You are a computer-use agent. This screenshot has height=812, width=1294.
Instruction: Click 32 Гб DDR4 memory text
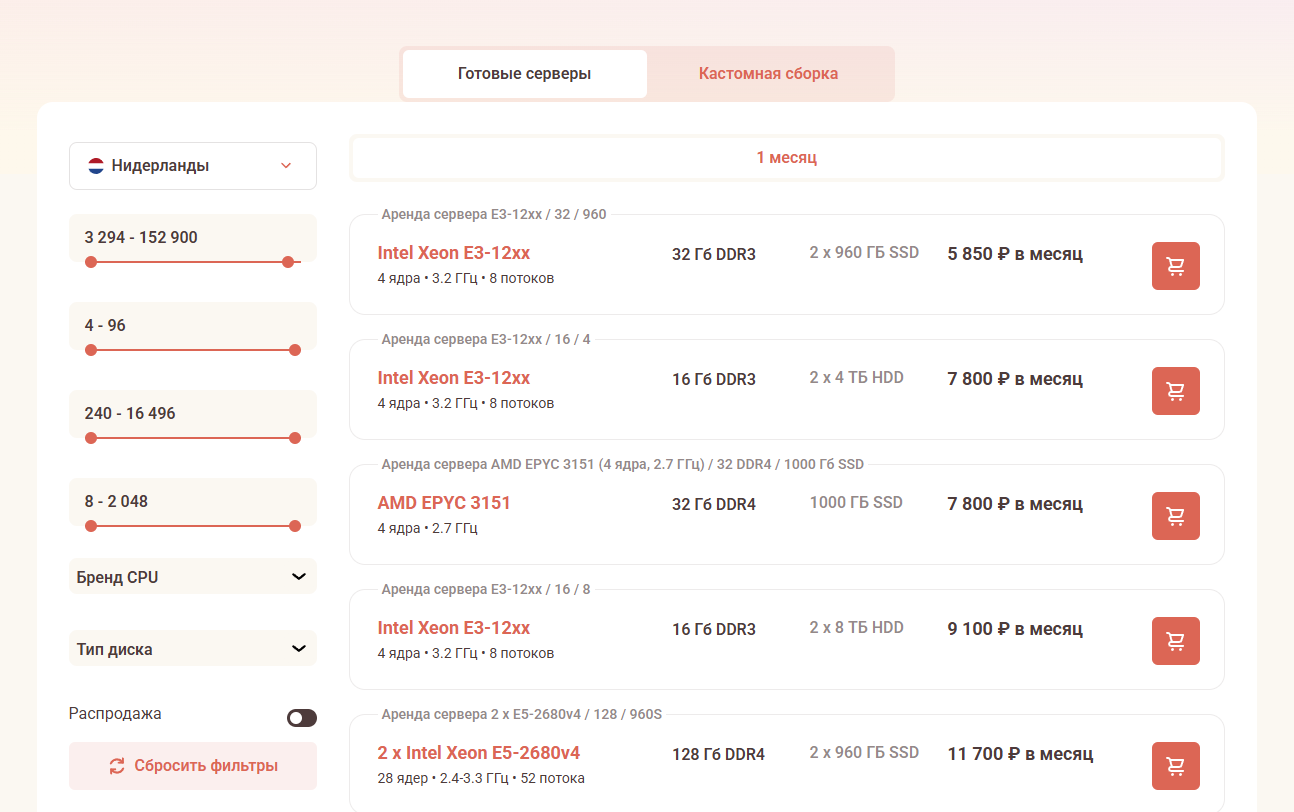coord(714,504)
